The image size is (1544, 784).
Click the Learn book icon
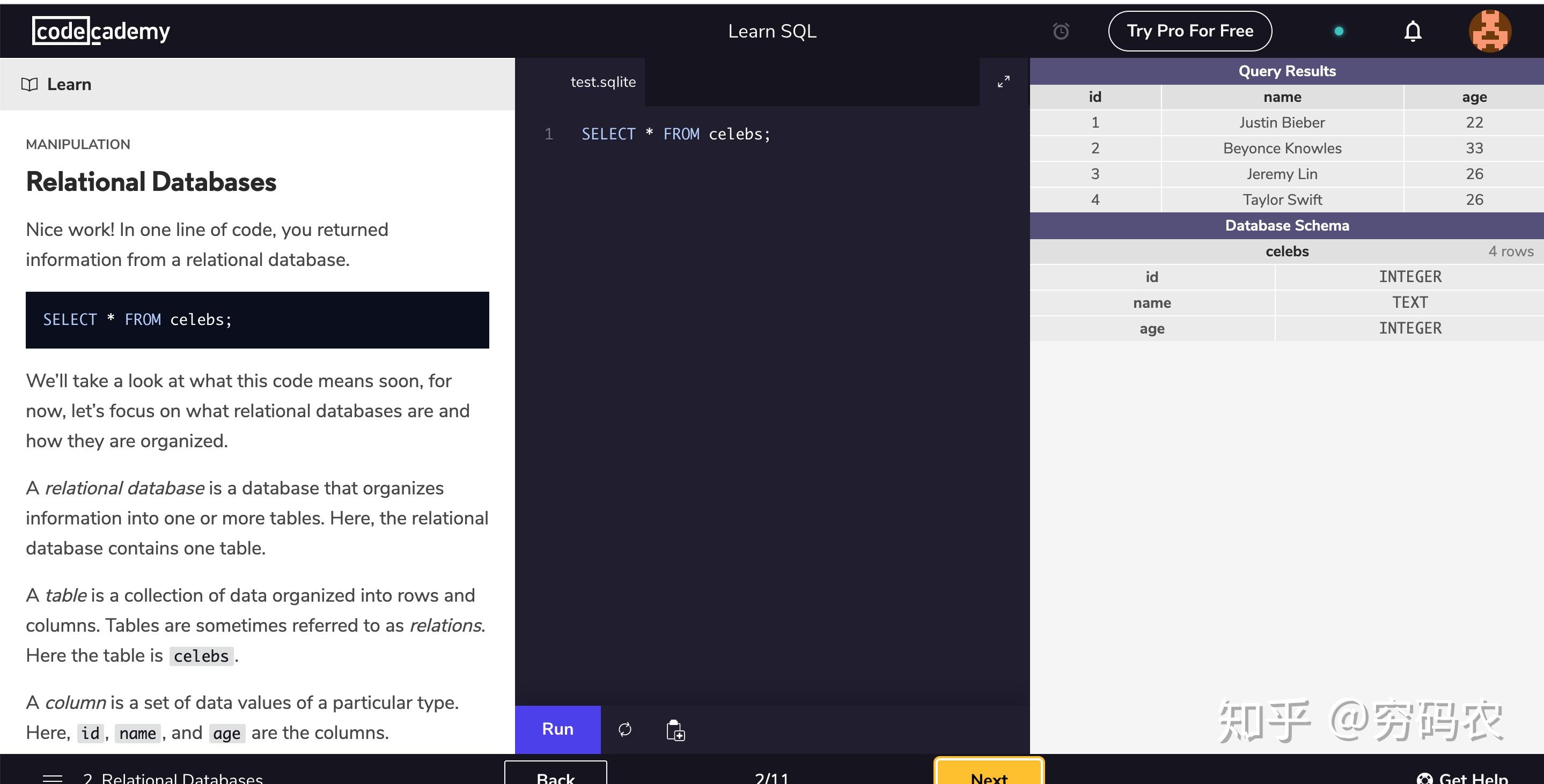pos(30,84)
